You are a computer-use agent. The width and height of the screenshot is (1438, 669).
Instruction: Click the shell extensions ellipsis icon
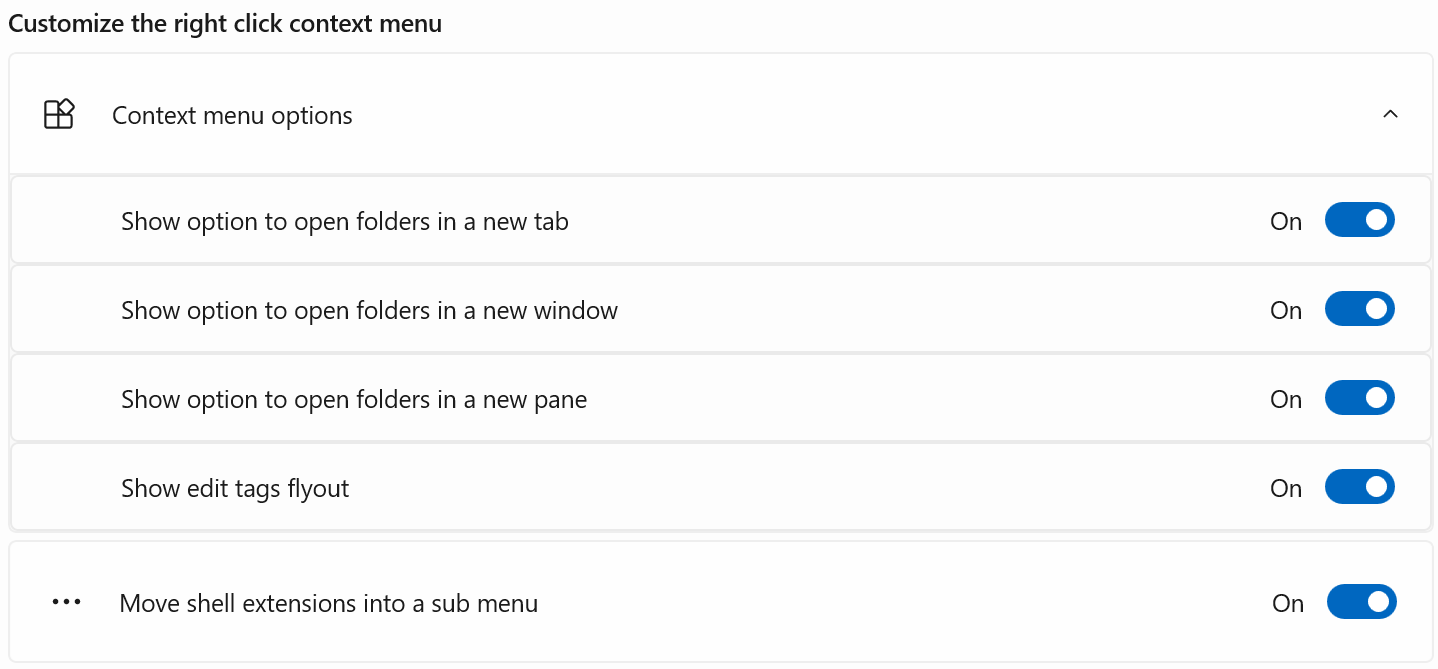[x=67, y=602]
